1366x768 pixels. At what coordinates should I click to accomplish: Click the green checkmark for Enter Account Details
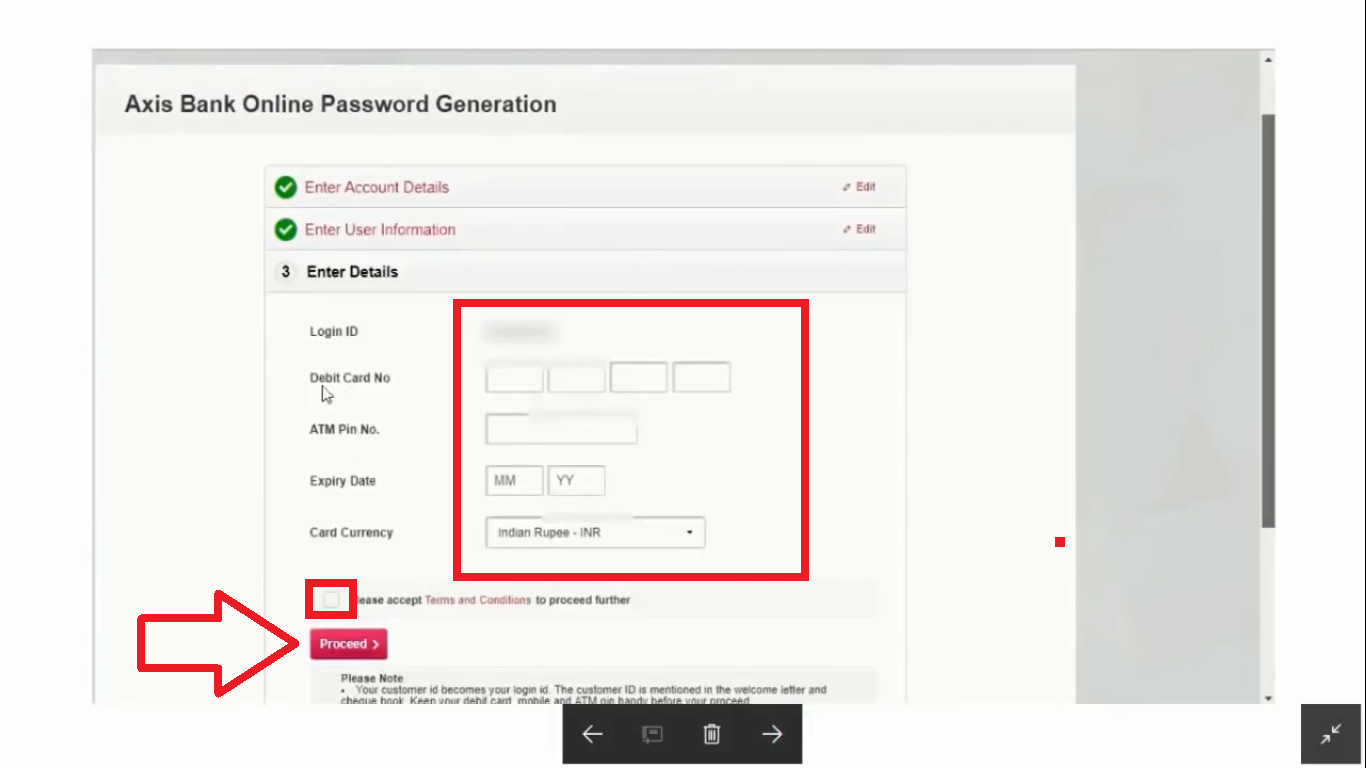click(x=285, y=186)
